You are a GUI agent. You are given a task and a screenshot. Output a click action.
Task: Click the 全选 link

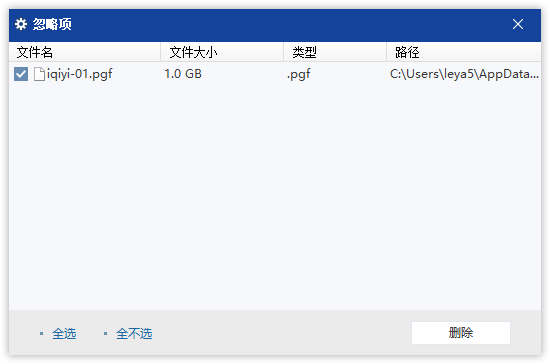coord(64,333)
